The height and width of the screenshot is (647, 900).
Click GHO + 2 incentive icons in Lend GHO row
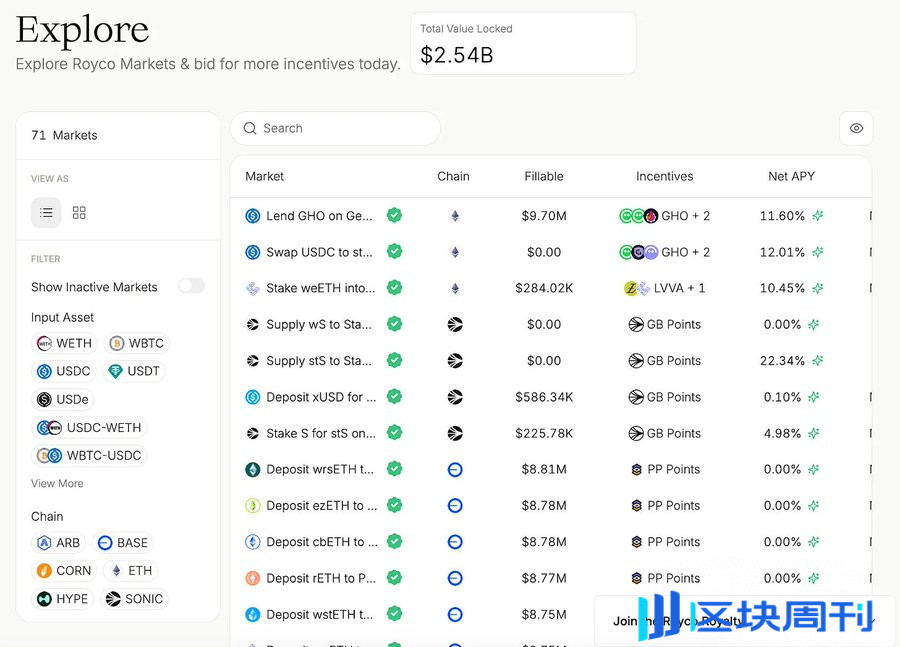[638, 216]
